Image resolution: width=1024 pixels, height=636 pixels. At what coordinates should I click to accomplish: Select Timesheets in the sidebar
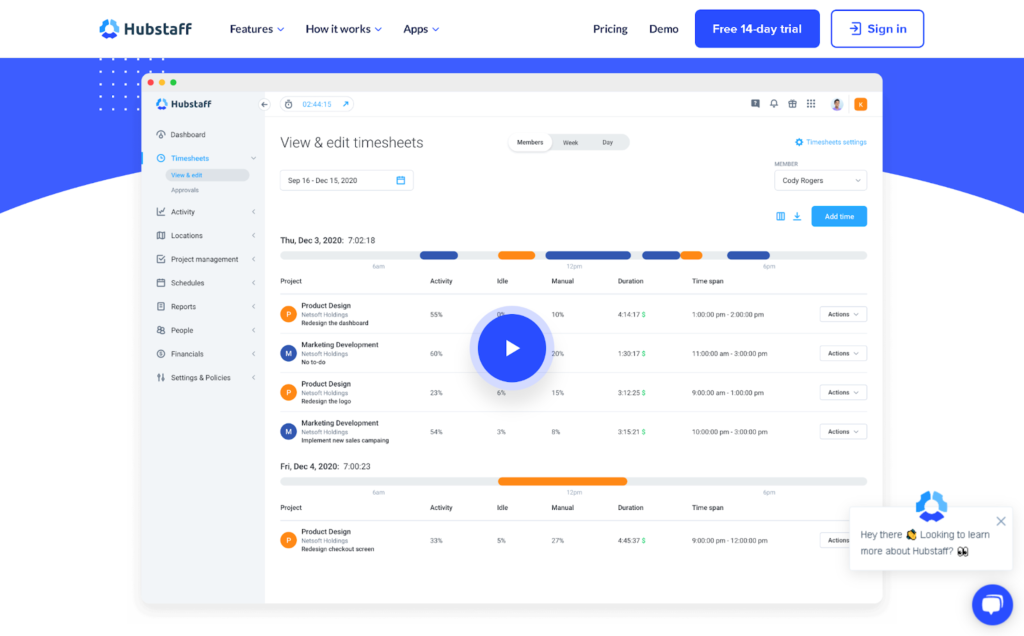coord(190,158)
